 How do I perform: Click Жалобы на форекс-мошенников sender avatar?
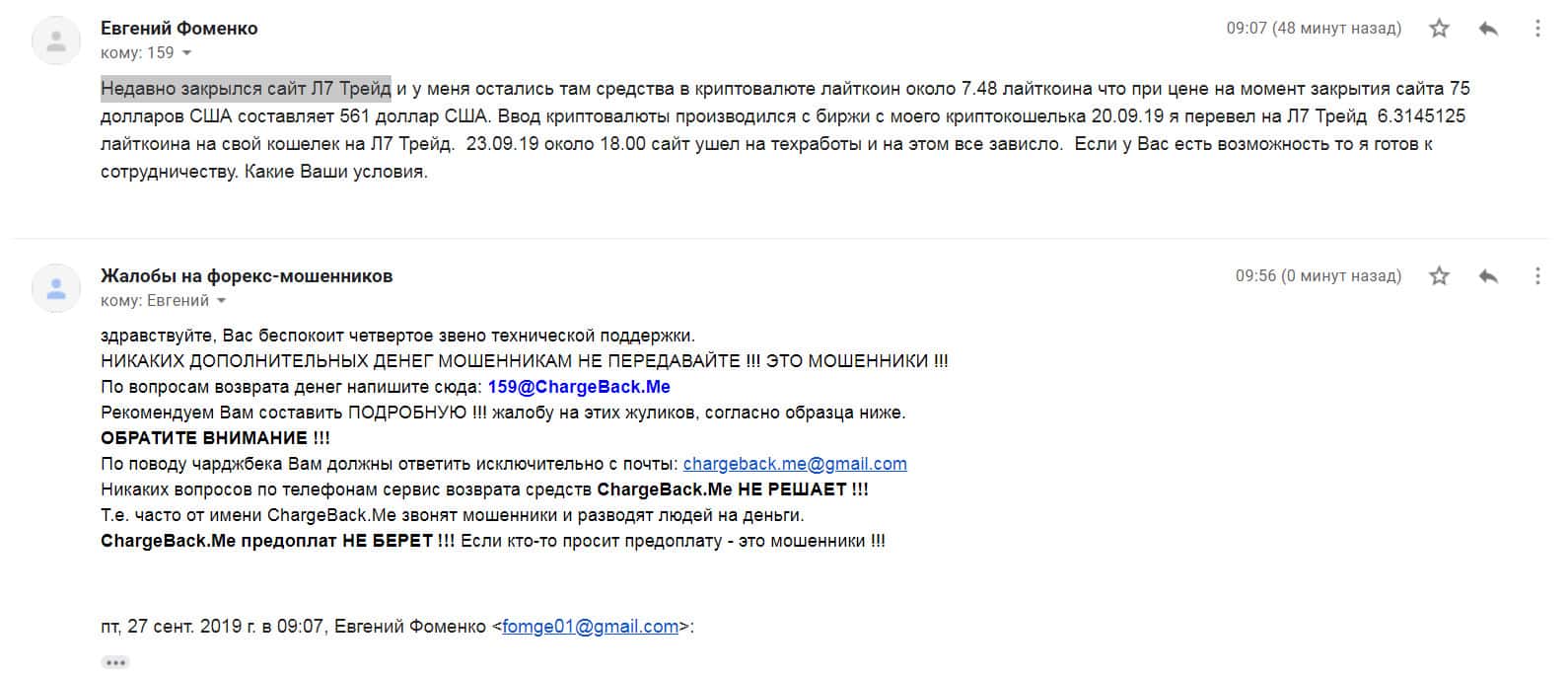coord(56,288)
